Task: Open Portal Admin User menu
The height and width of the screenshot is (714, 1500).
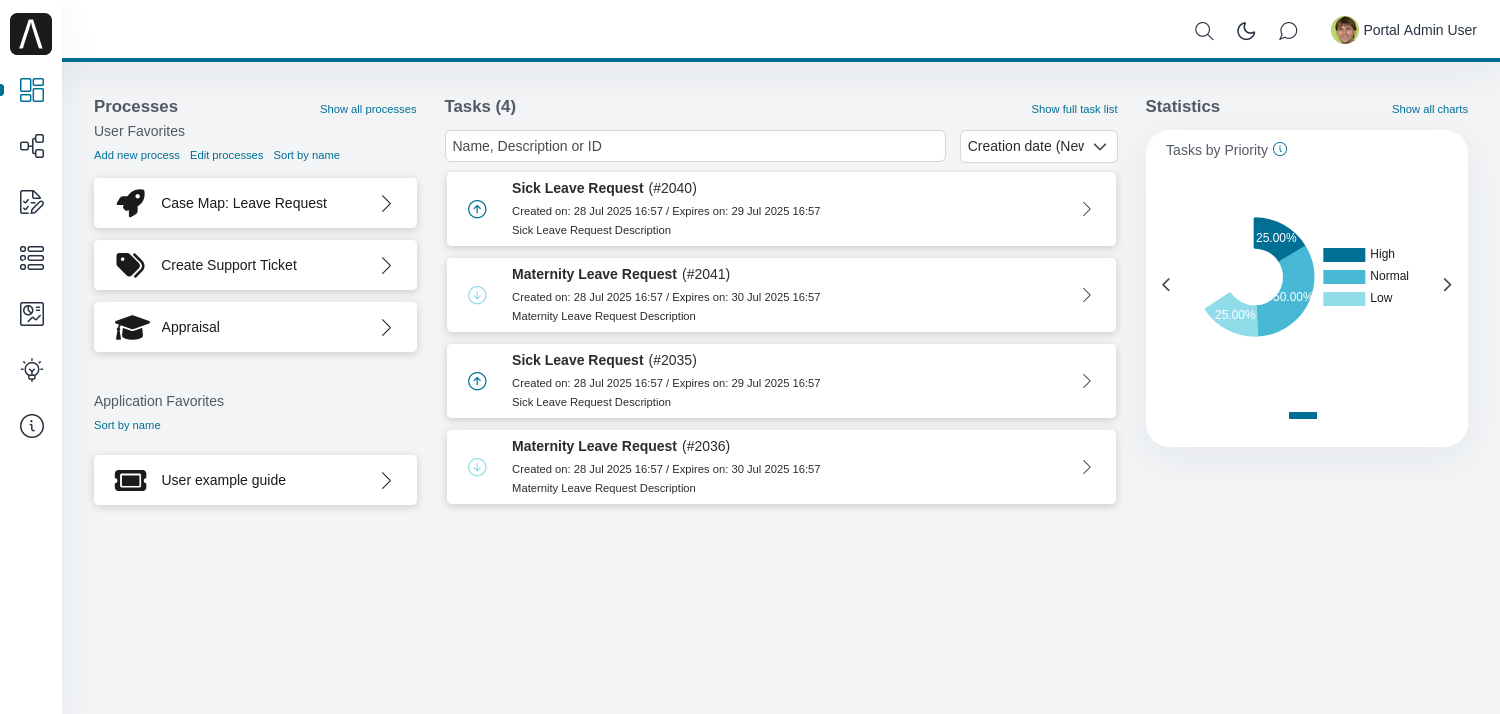Action: coord(1404,30)
